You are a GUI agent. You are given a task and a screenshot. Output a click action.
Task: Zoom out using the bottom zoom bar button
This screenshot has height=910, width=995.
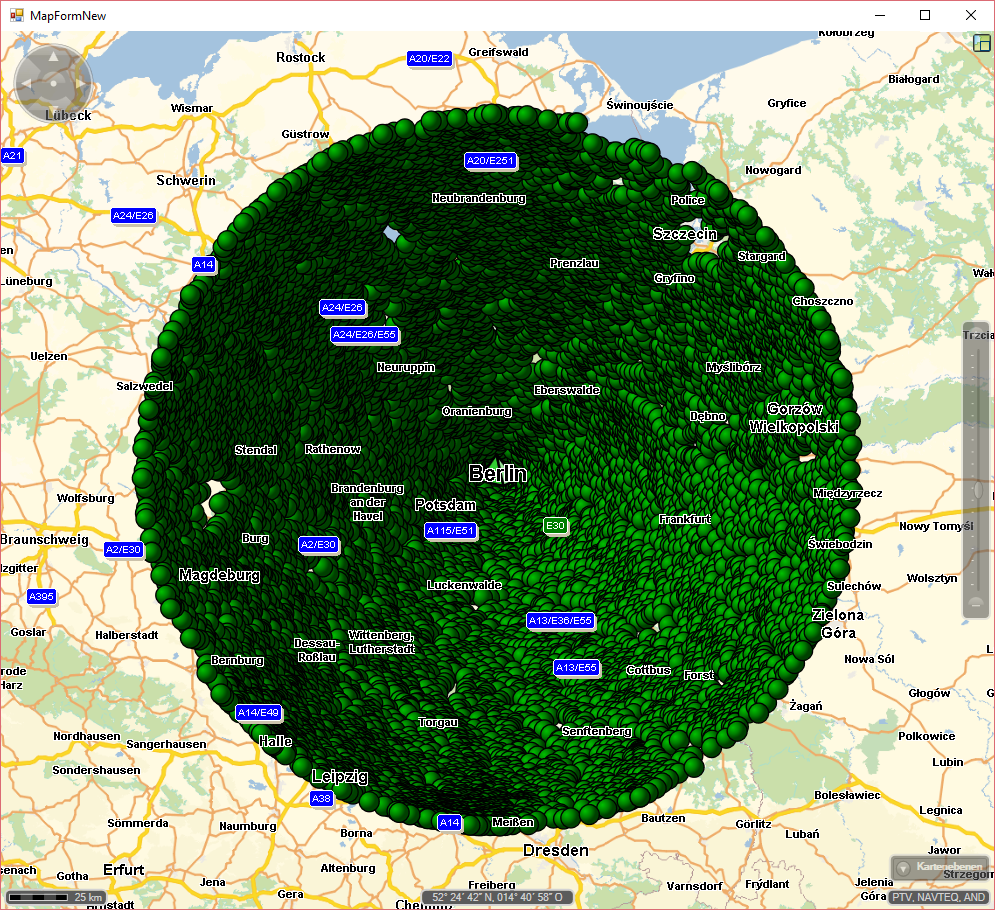pos(976,602)
